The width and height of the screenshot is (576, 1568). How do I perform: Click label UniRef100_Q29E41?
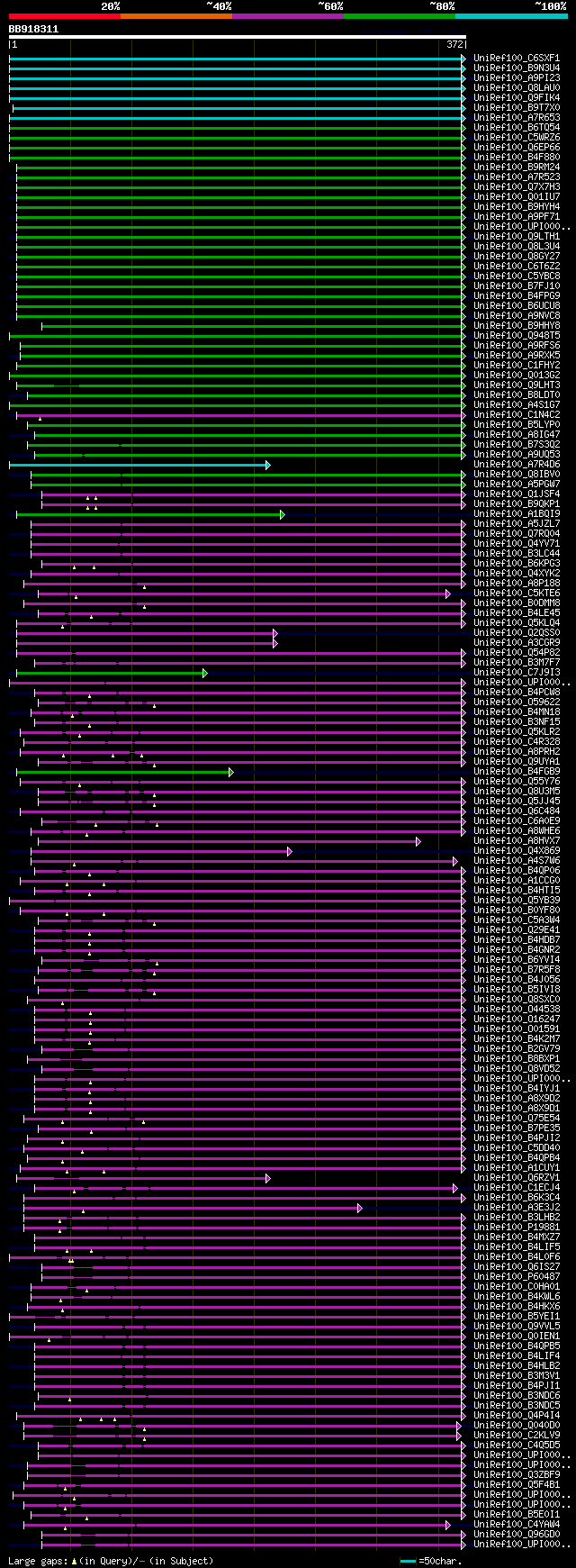point(517,930)
